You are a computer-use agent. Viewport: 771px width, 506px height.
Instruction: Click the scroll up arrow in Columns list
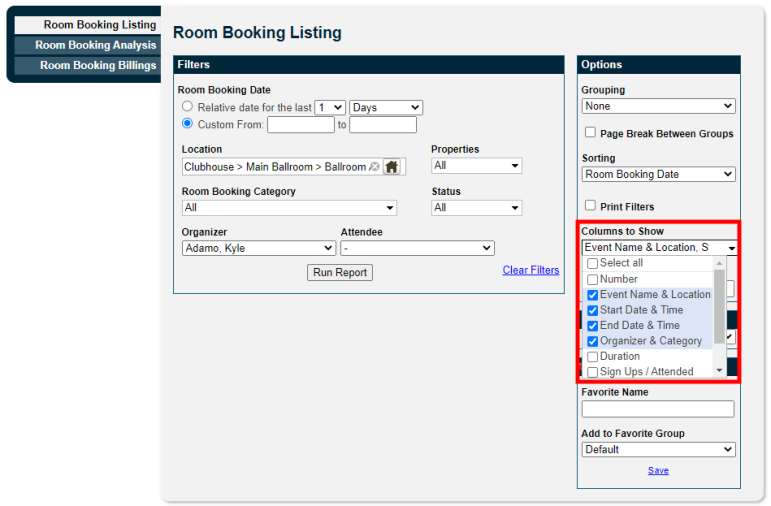[719, 263]
